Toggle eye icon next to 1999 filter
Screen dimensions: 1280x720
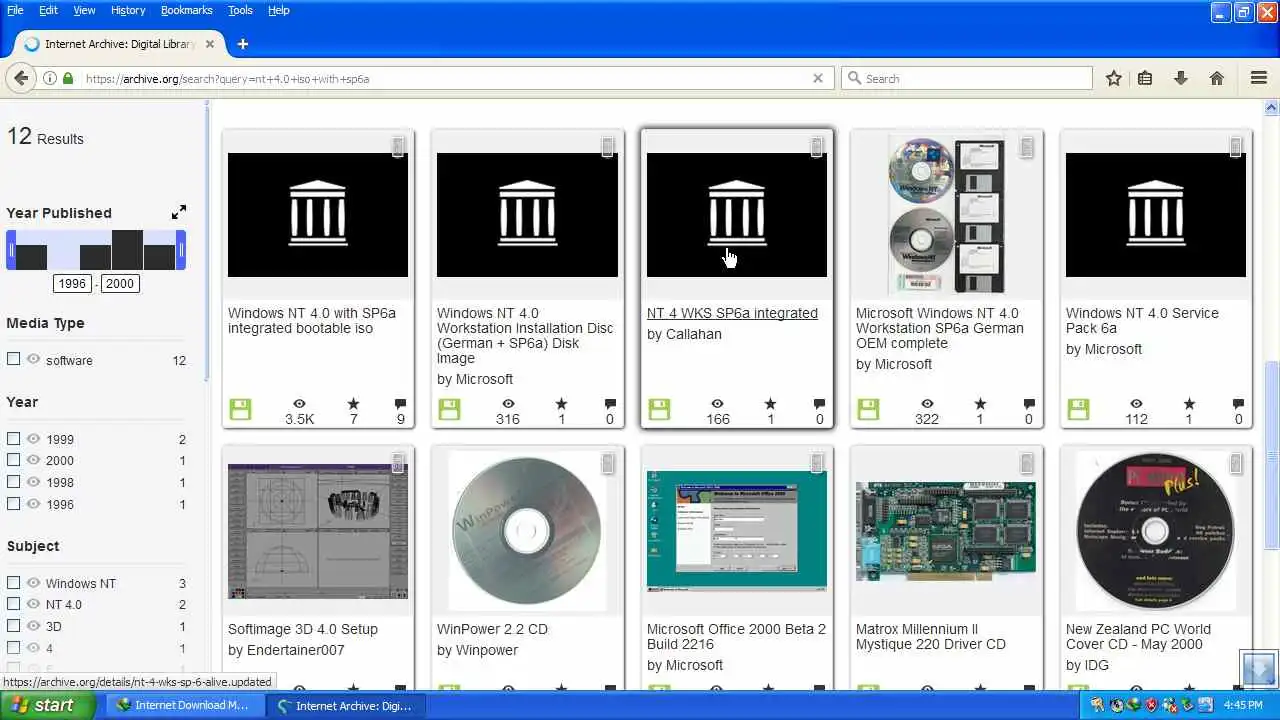pos(34,438)
